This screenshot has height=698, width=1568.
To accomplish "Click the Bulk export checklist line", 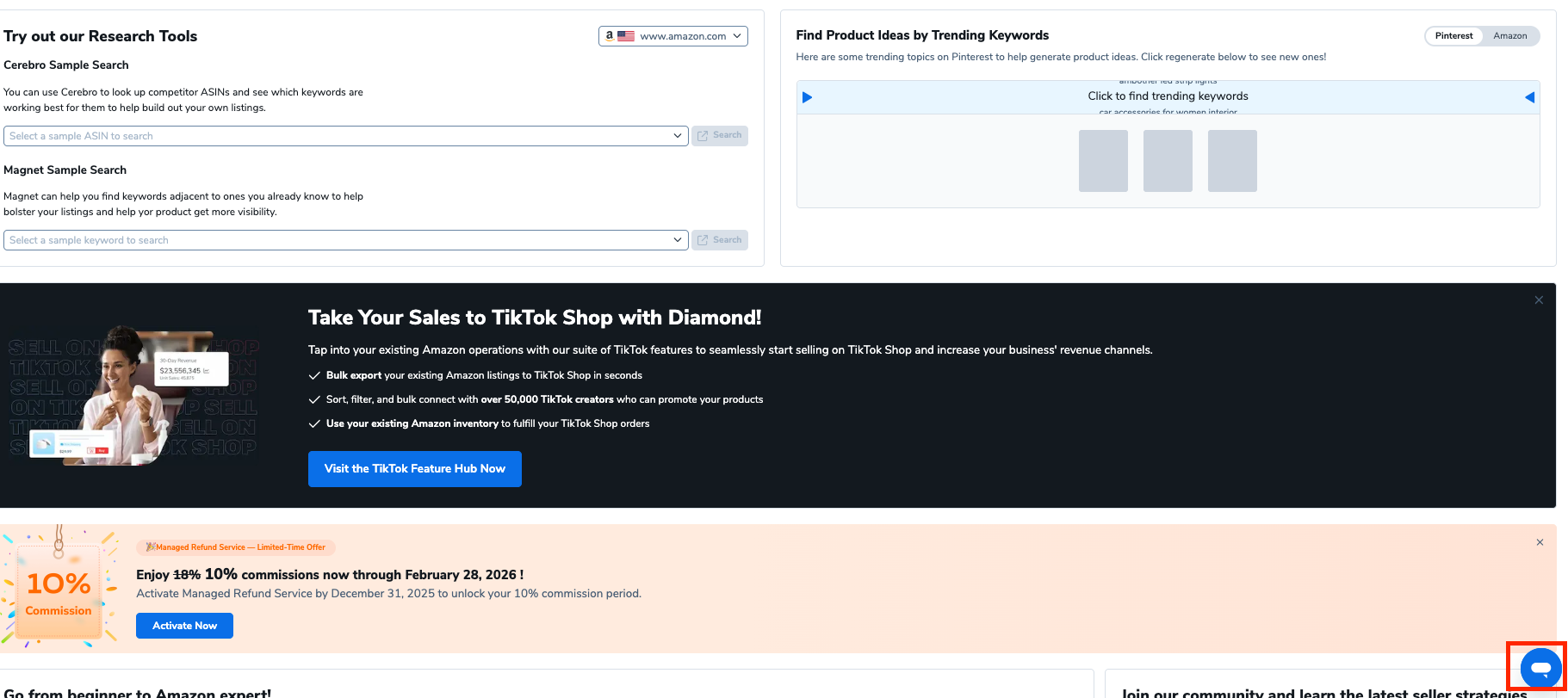I will pos(475,375).
